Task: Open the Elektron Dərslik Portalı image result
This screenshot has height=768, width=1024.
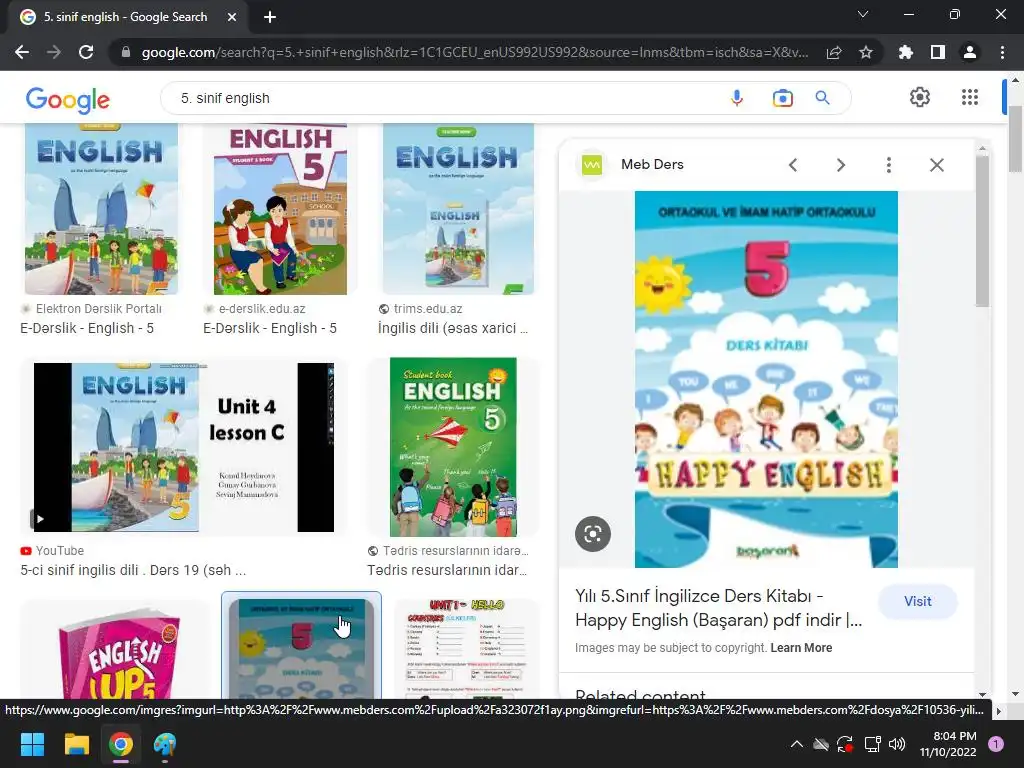Action: pos(101,209)
